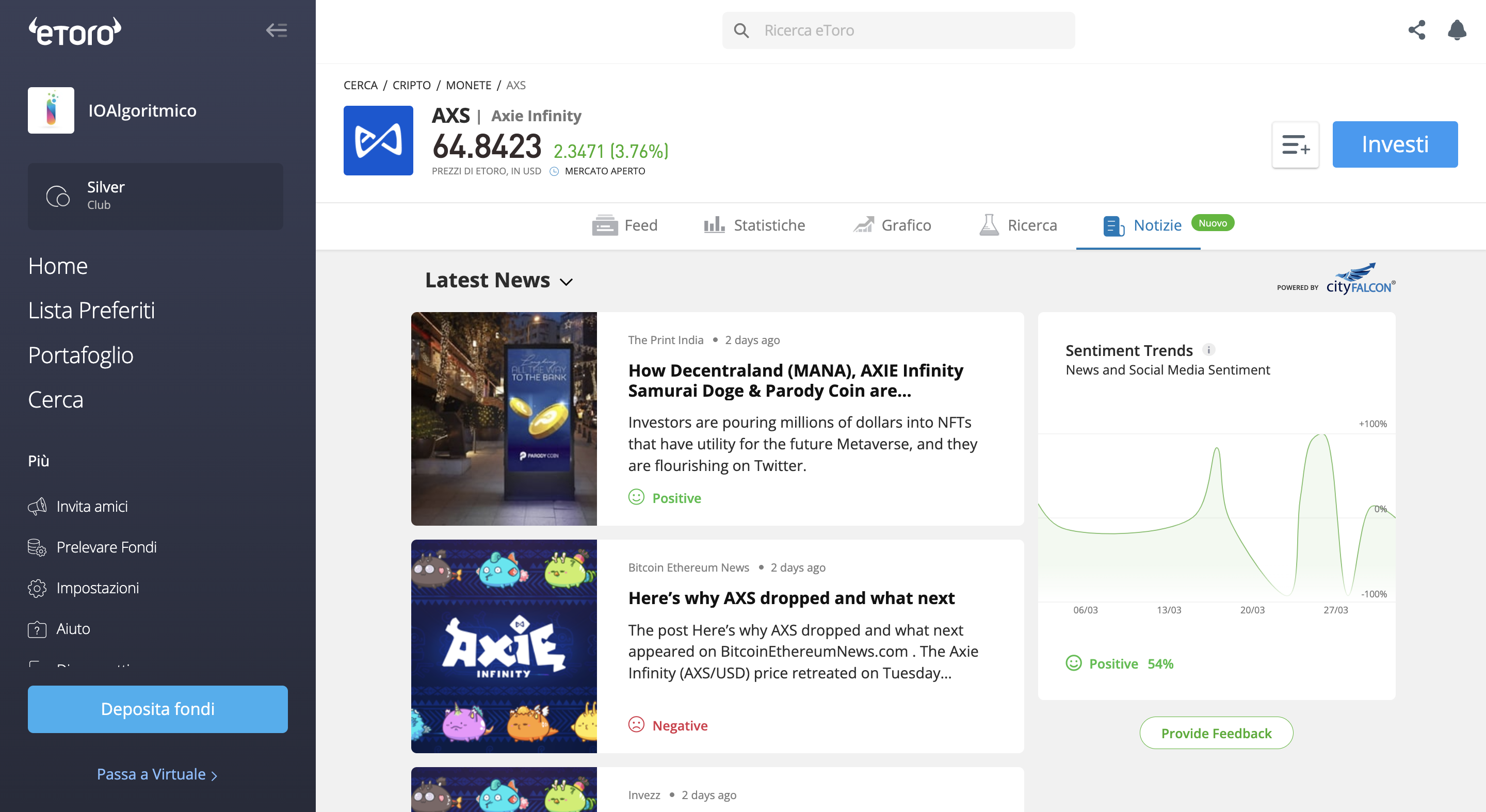Click the 'Invezz' source label
The image size is (1486, 812).
click(x=644, y=795)
